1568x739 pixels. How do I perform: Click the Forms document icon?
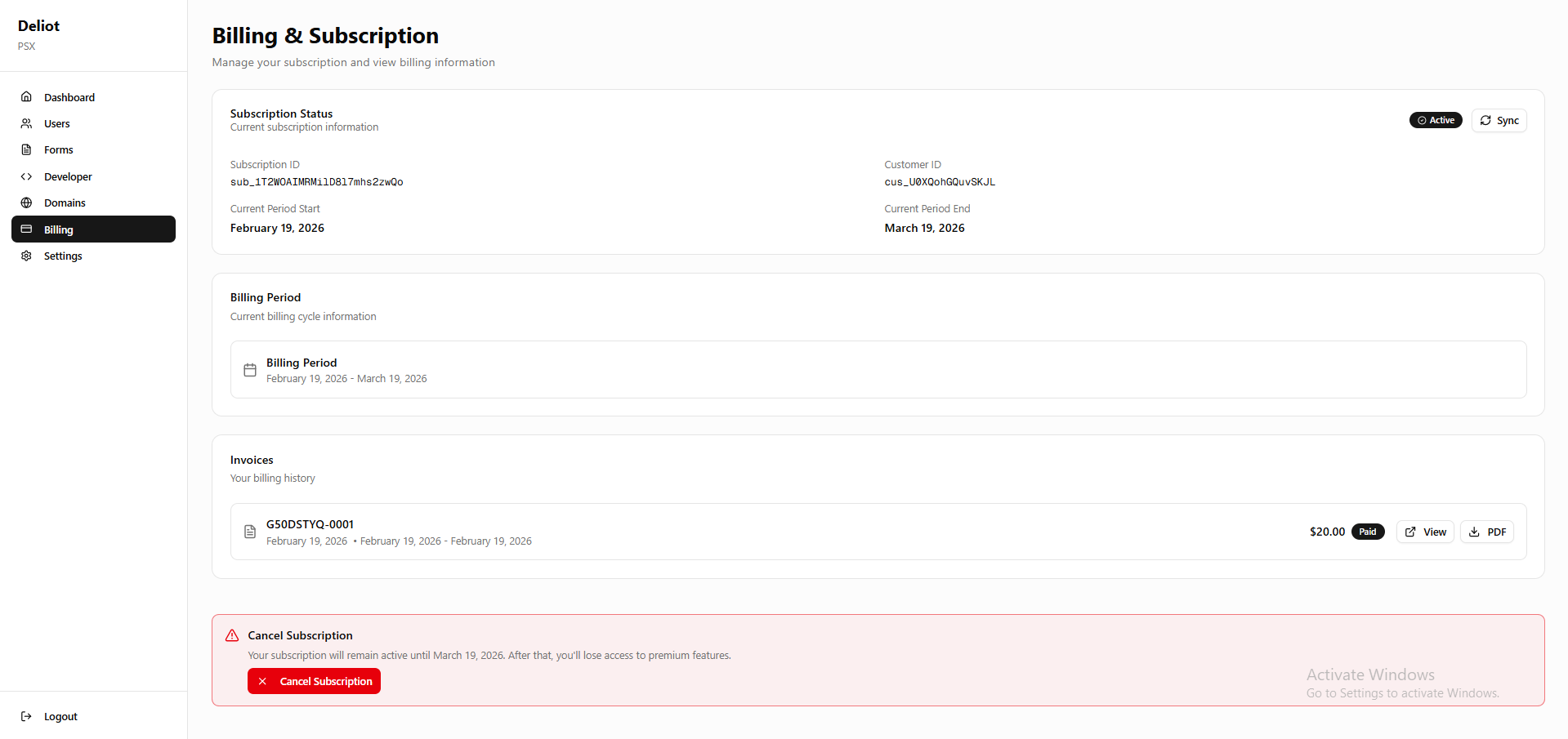(x=26, y=149)
